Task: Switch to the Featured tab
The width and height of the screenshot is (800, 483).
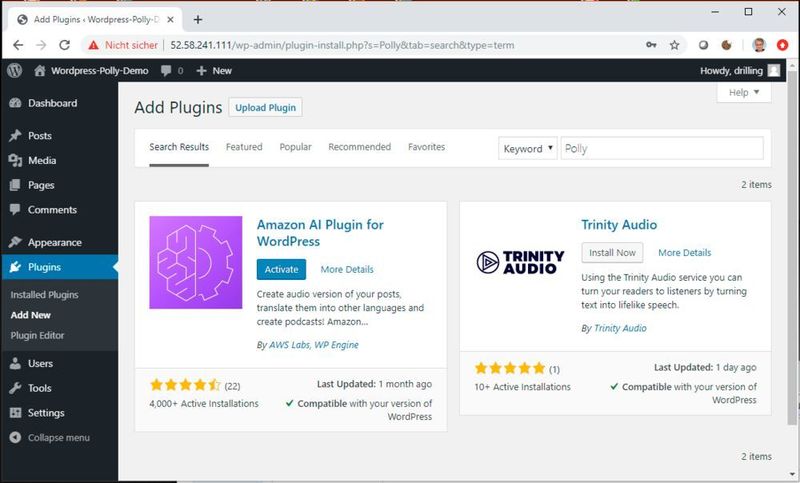Action: (x=244, y=147)
